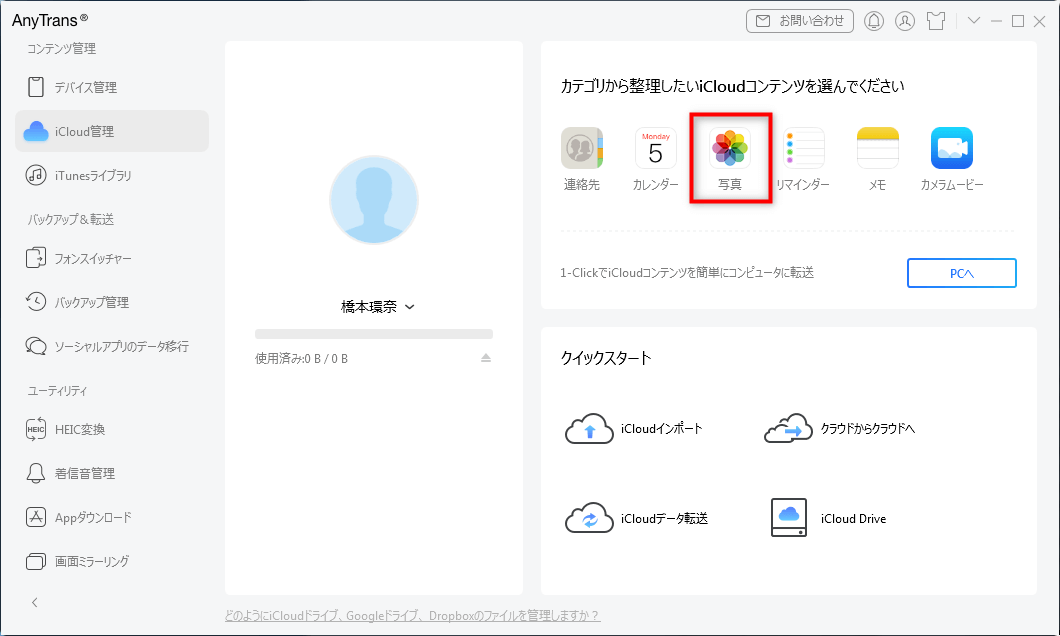Open the title bar dropdown arrow
The image size is (1060, 636).
[x=973, y=21]
